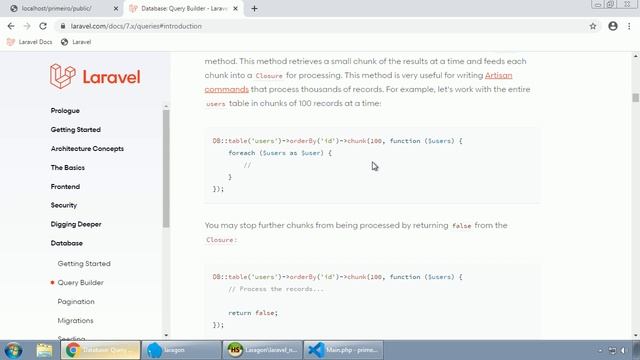Open Query Builder docs page
This screenshot has height=360, width=640.
[x=80, y=282]
